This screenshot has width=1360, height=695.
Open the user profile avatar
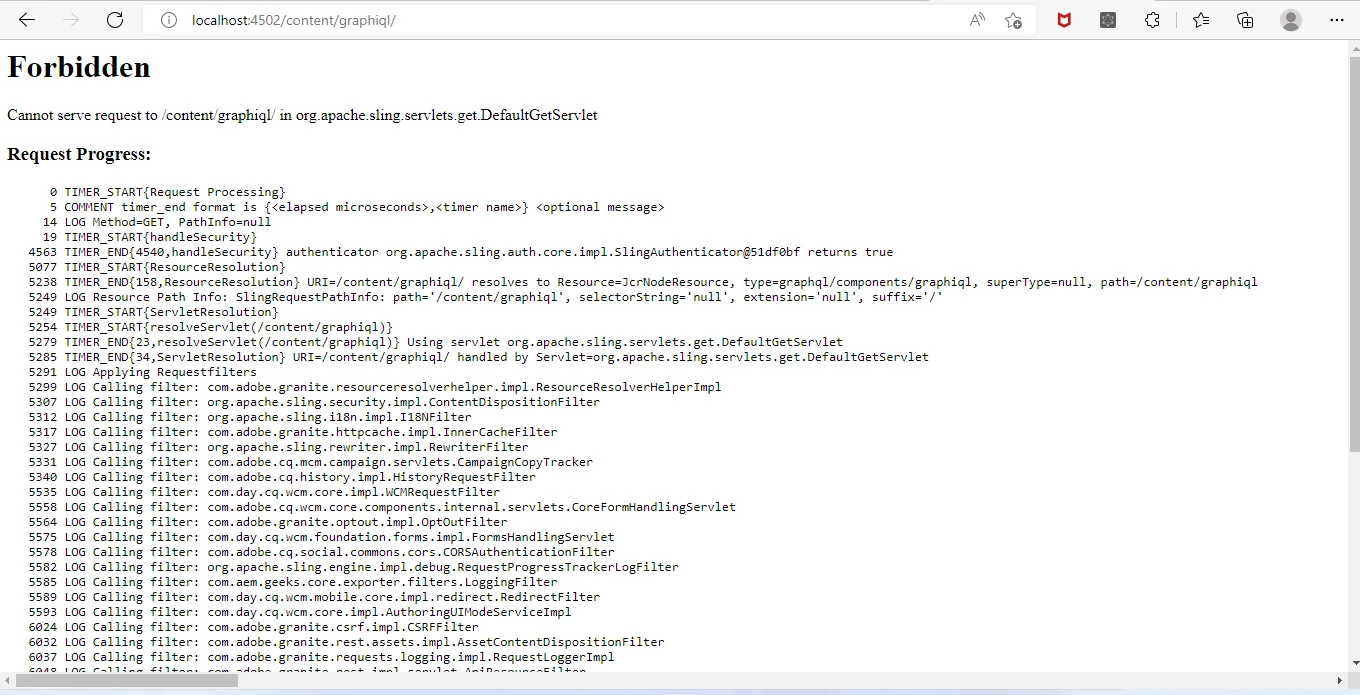(1291, 20)
